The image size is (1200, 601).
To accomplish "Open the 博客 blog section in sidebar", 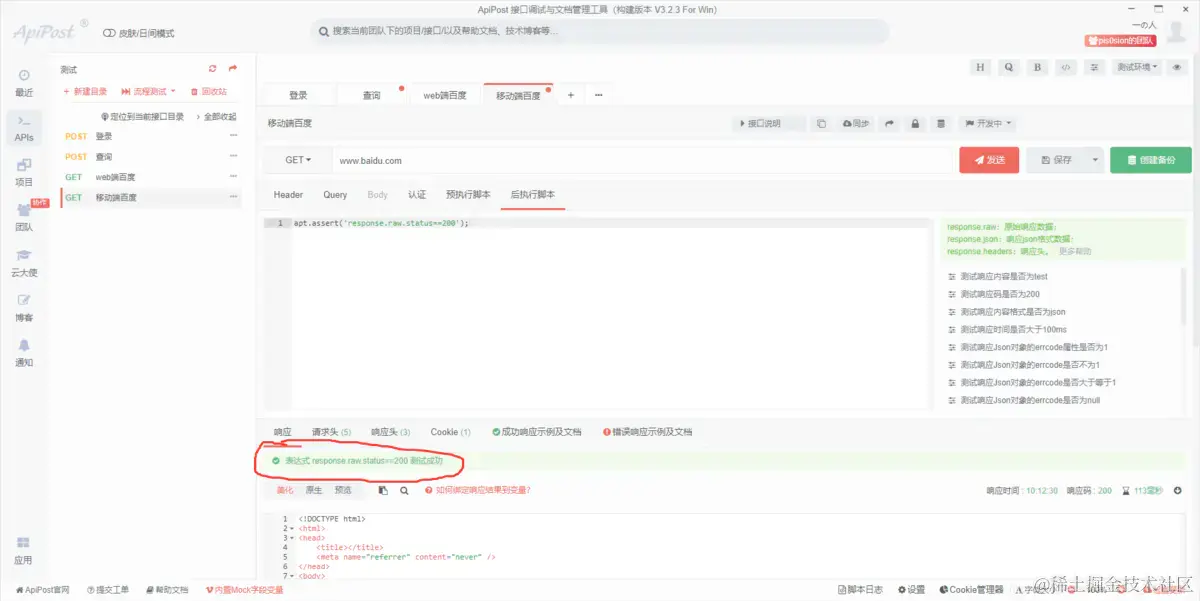I will [24, 308].
